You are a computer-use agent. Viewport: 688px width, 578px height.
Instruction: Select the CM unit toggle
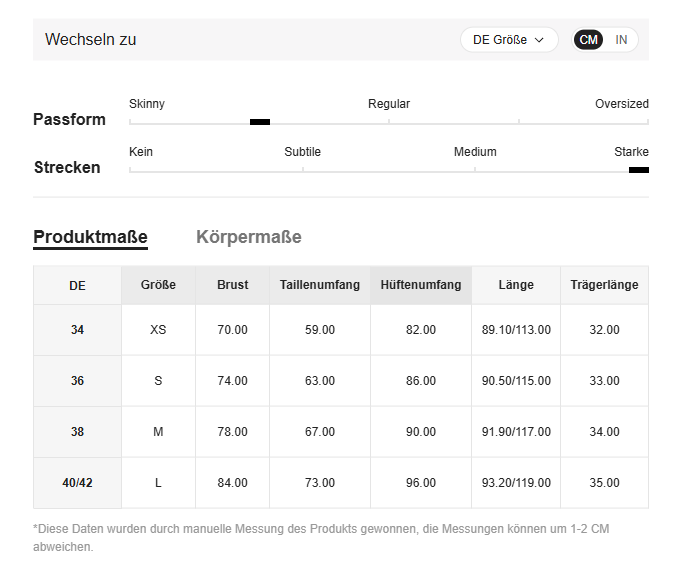[588, 40]
